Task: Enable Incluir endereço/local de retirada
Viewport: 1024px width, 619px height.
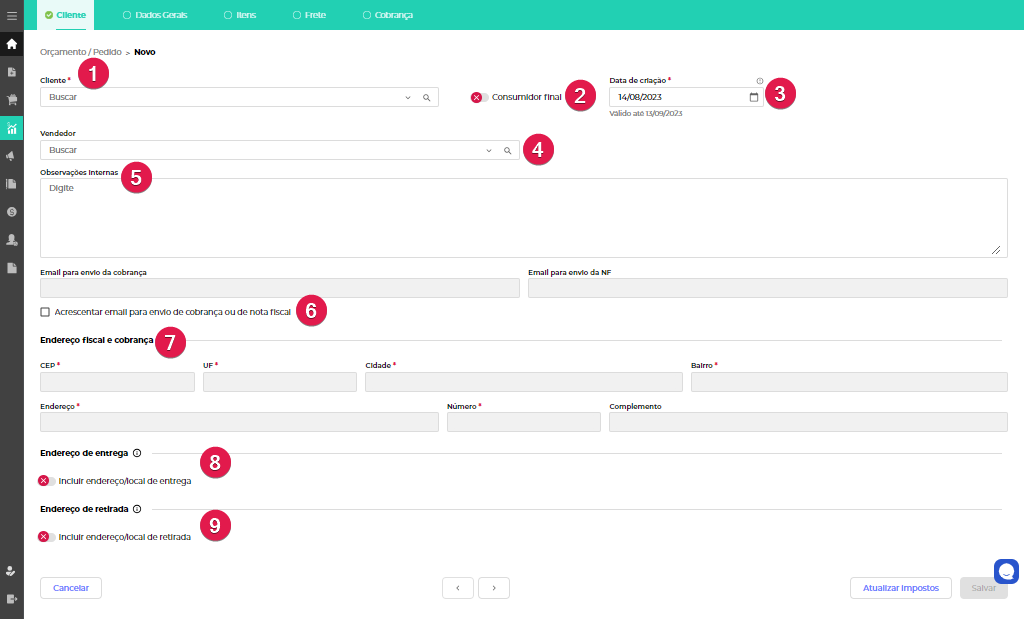Action: (46, 537)
